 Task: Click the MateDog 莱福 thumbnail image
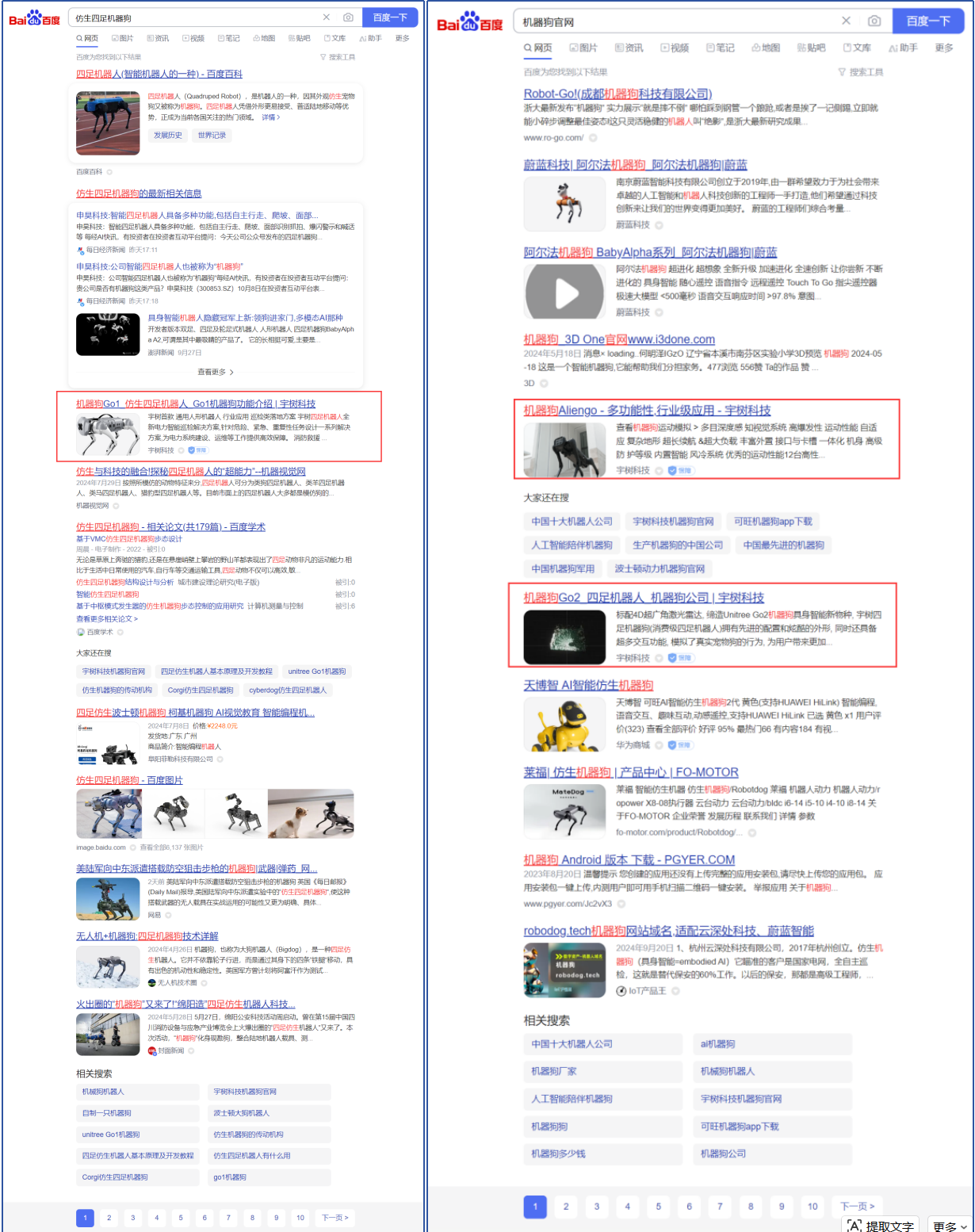(x=566, y=812)
